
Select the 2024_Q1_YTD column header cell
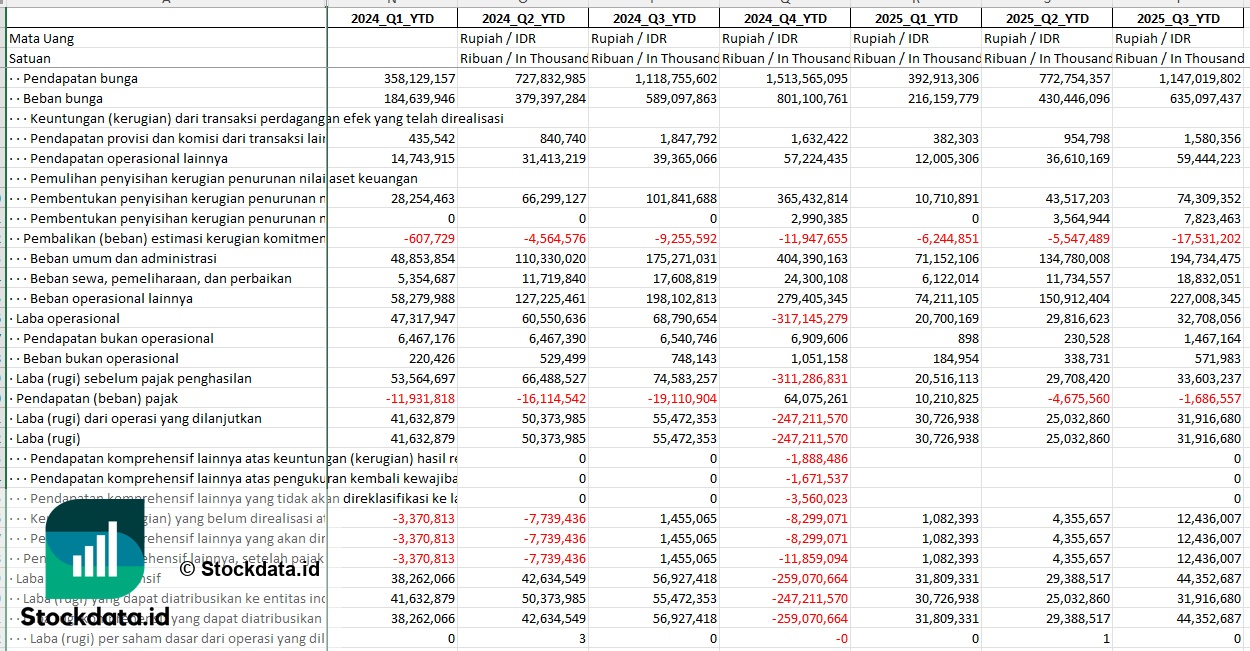coord(392,18)
